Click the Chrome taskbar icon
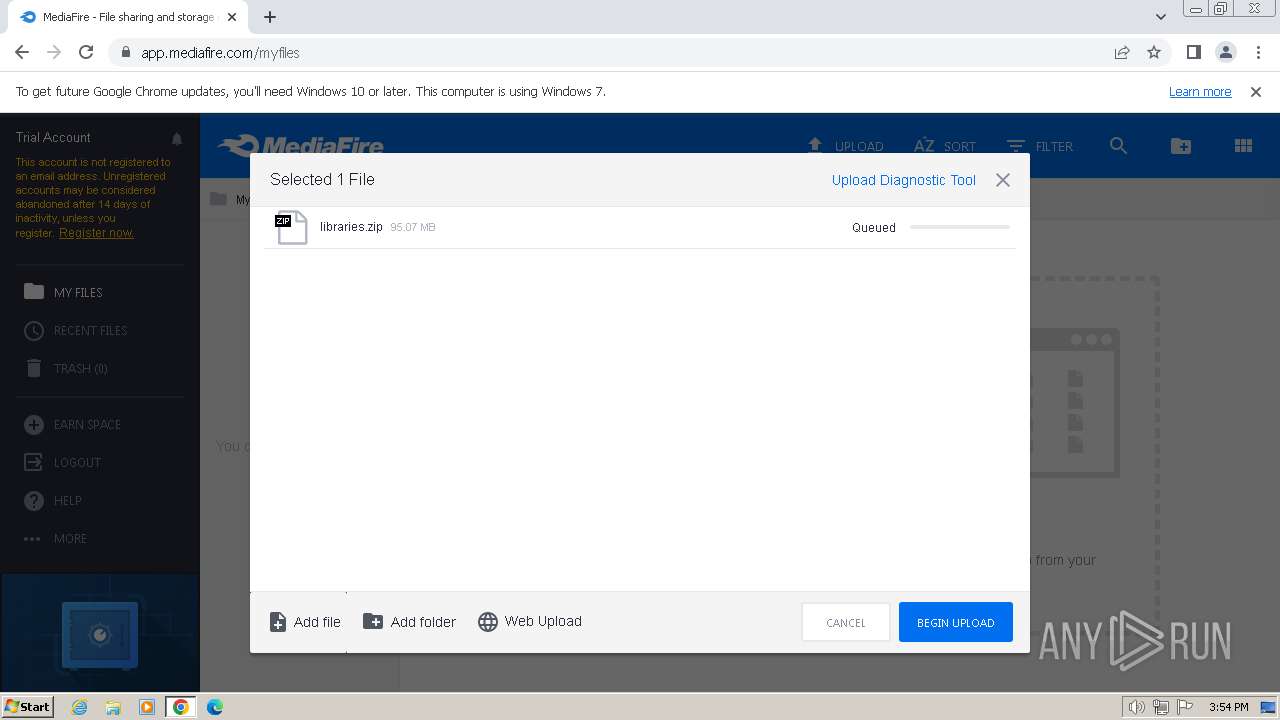 coord(181,707)
